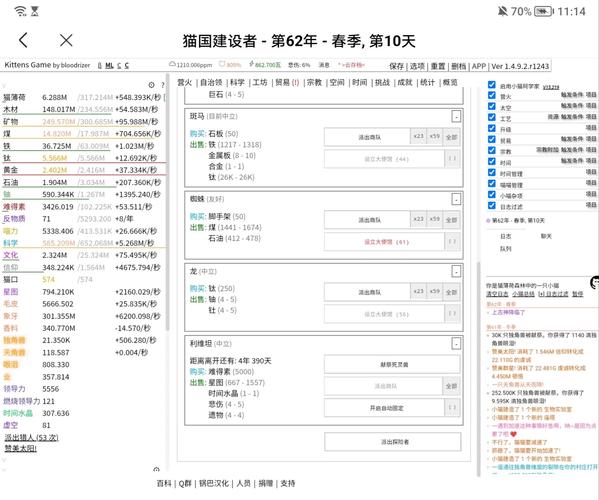Toggle the 工艺 automation checkbox
The width and height of the screenshot is (599, 500).
[492, 118]
